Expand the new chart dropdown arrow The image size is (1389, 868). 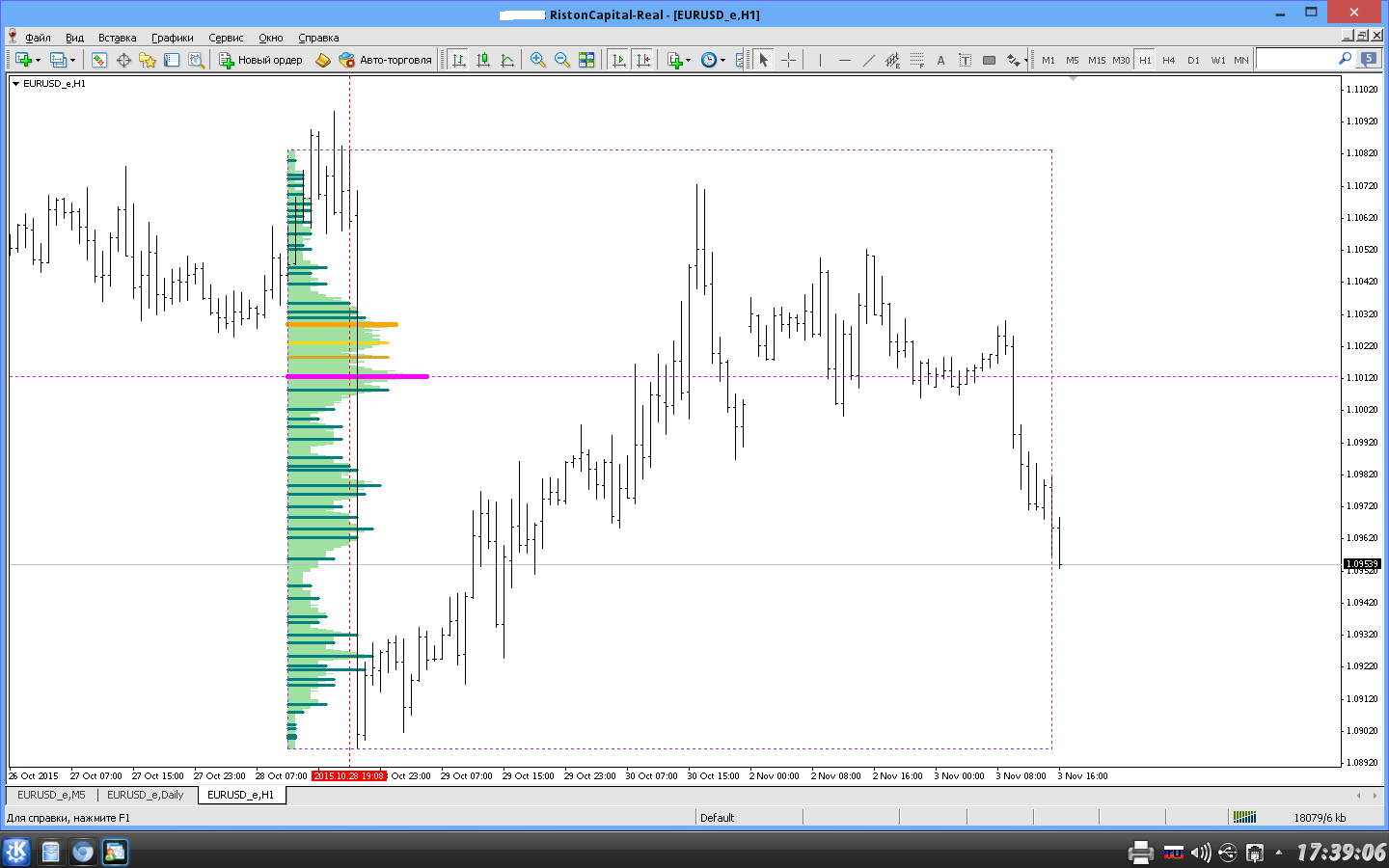pyautogui.click(x=38, y=61)
